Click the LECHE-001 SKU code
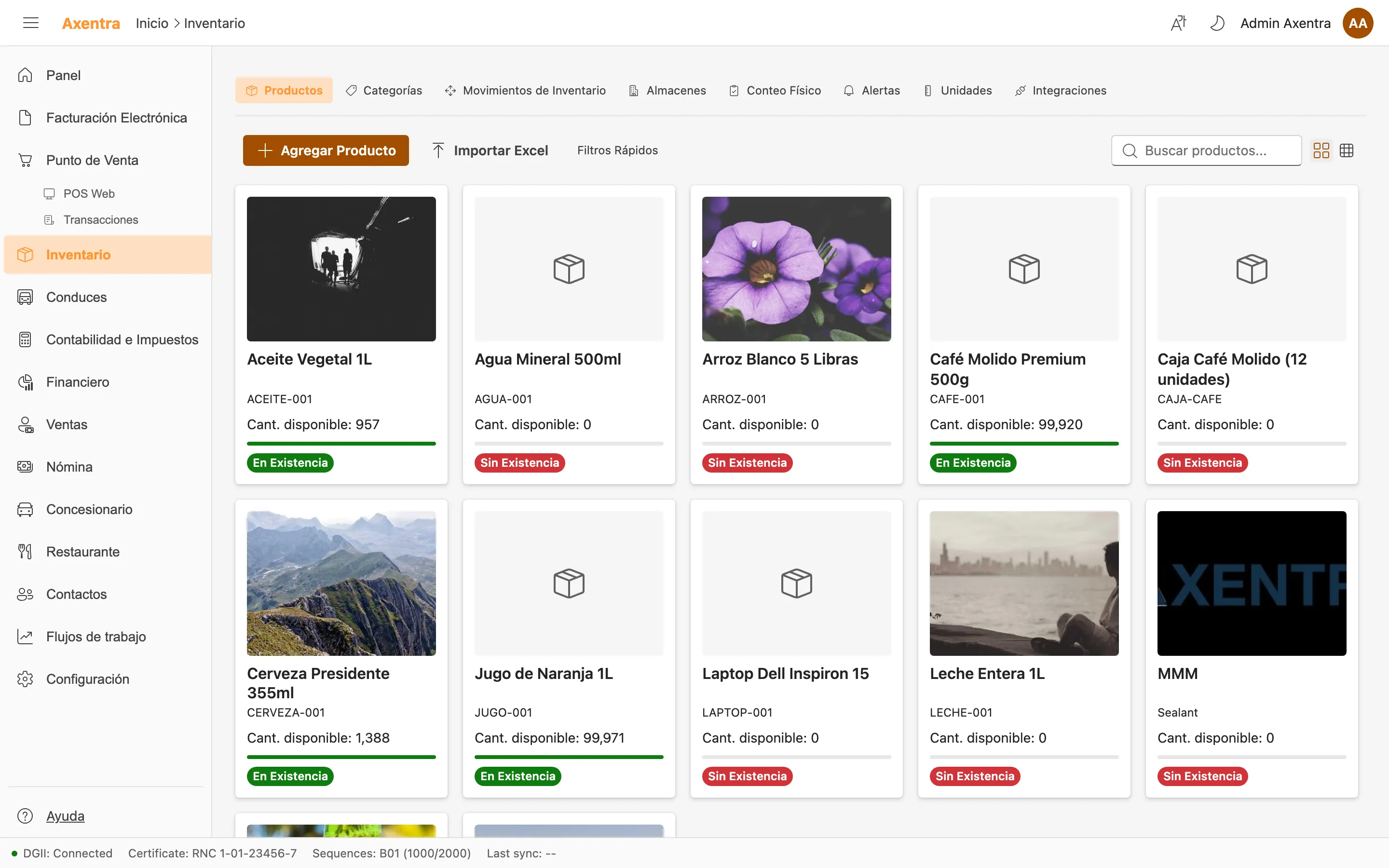Screen dimensions: 1389x868 [x=961, y=712]
